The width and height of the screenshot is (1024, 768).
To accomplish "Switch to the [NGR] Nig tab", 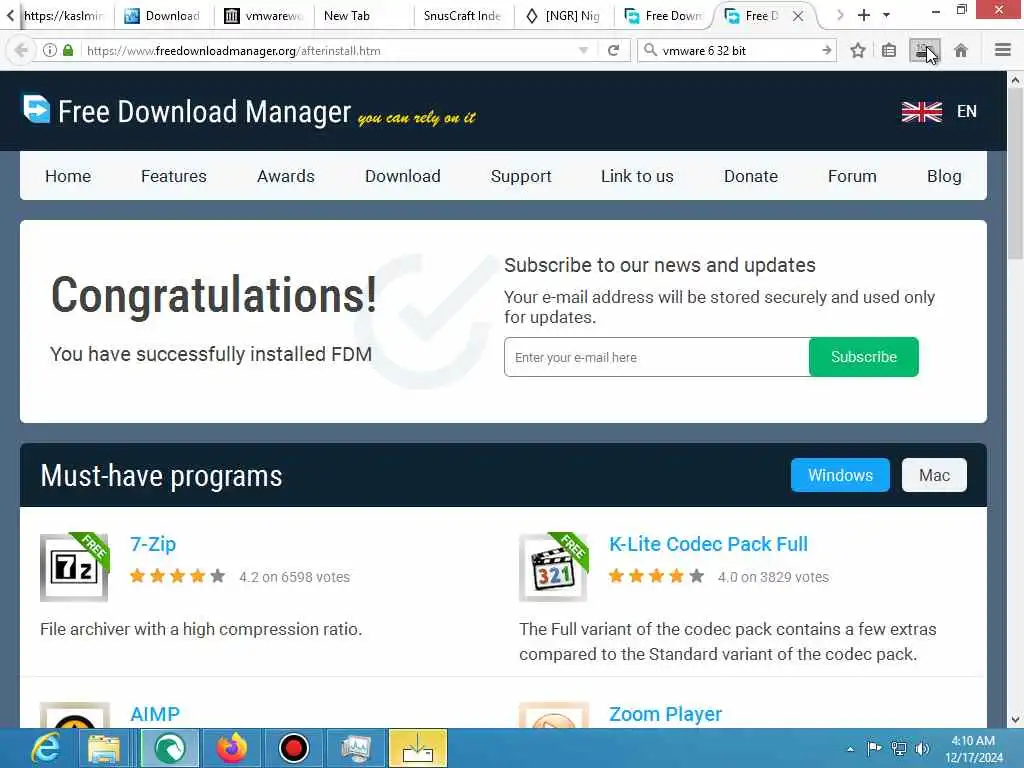I will 563,16.
